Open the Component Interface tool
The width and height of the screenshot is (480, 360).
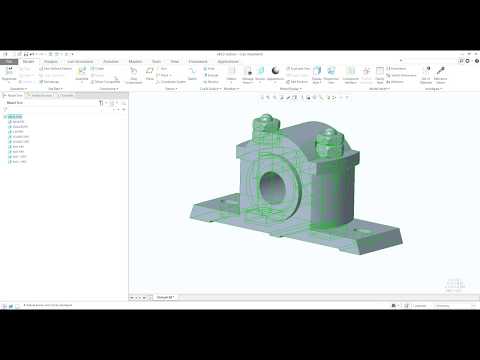click(350, 74)
